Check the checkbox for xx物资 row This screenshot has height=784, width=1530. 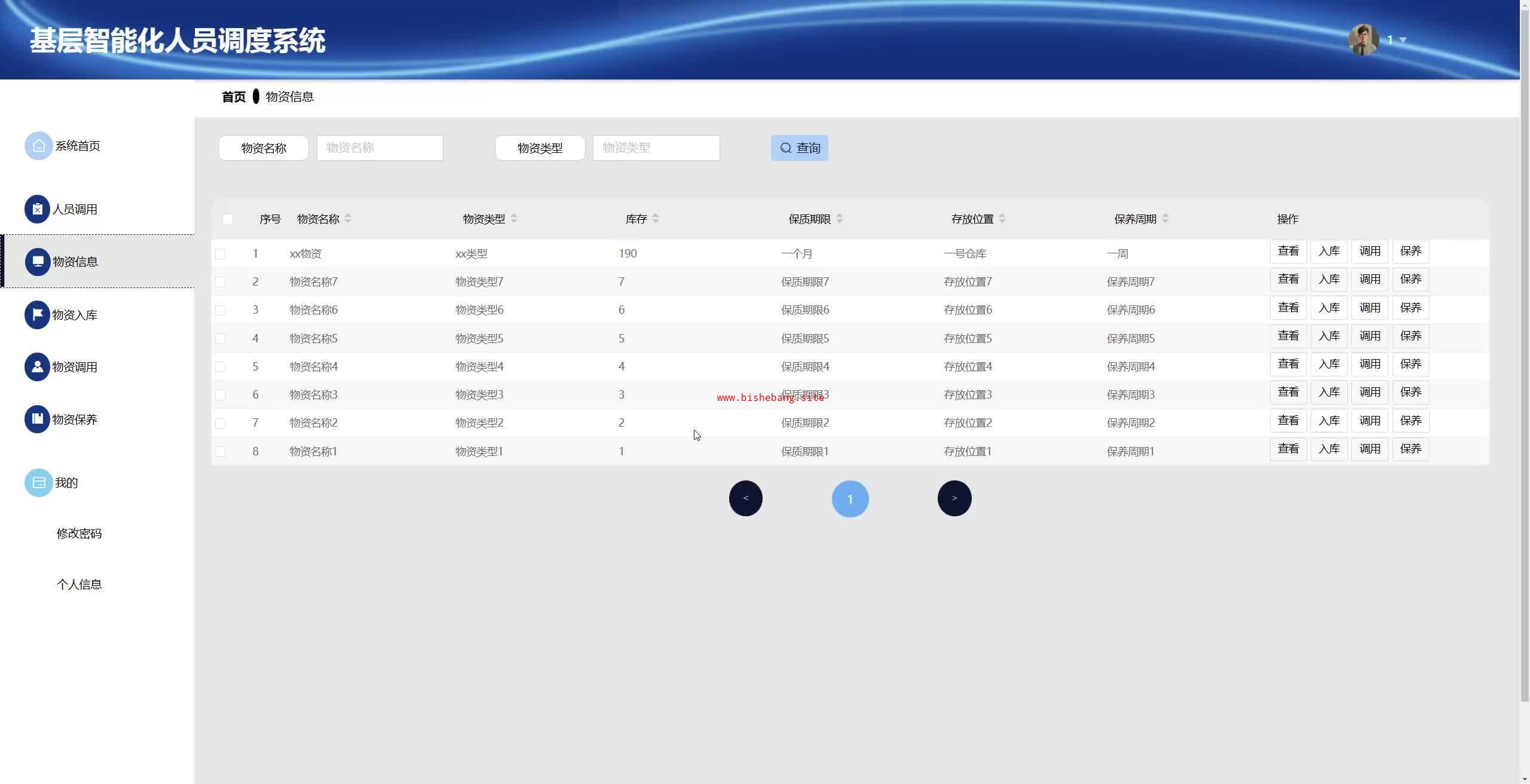[x=221, y=254]
